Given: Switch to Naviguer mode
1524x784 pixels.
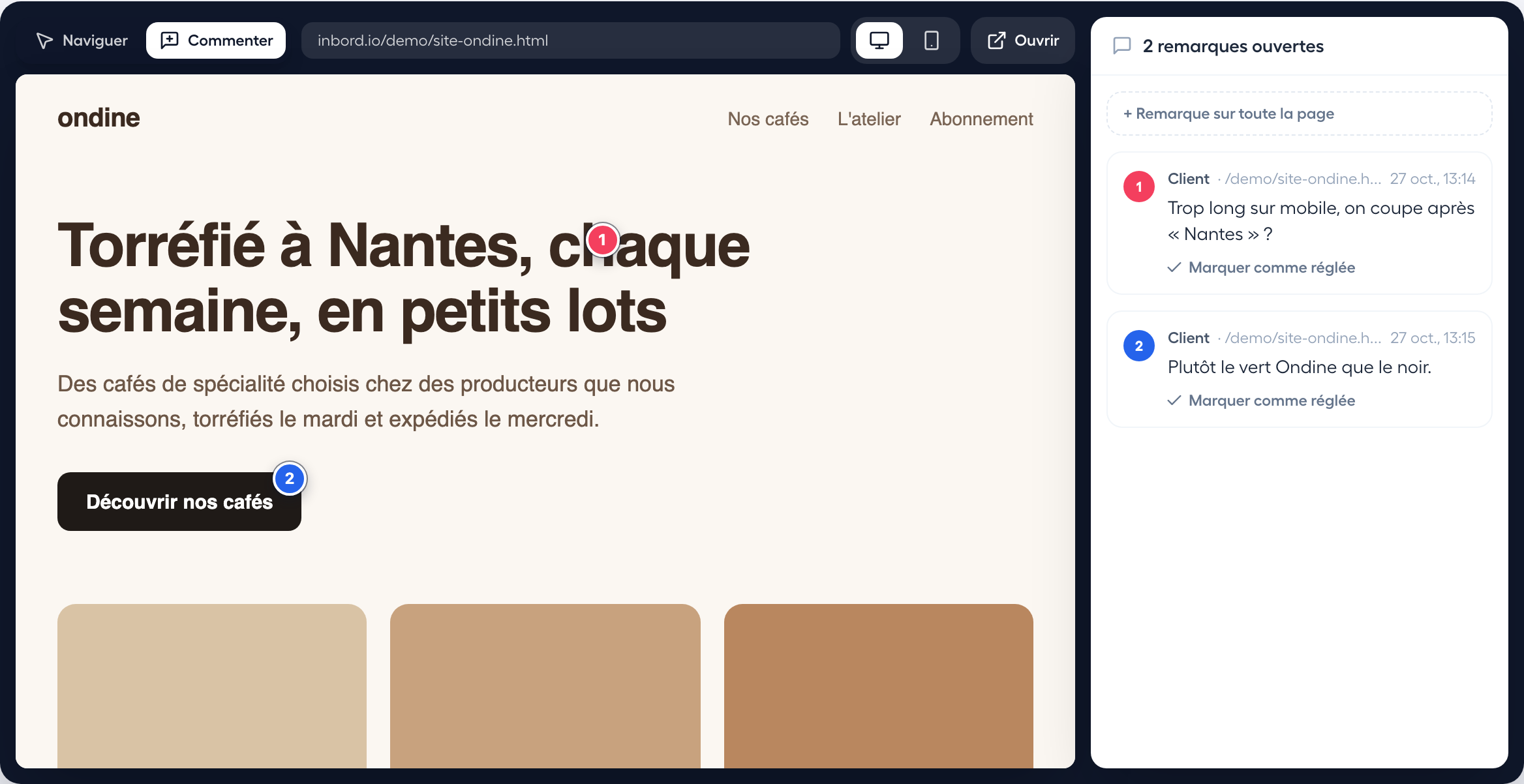Looking at the screenshot, I should (x=82, y=40).
